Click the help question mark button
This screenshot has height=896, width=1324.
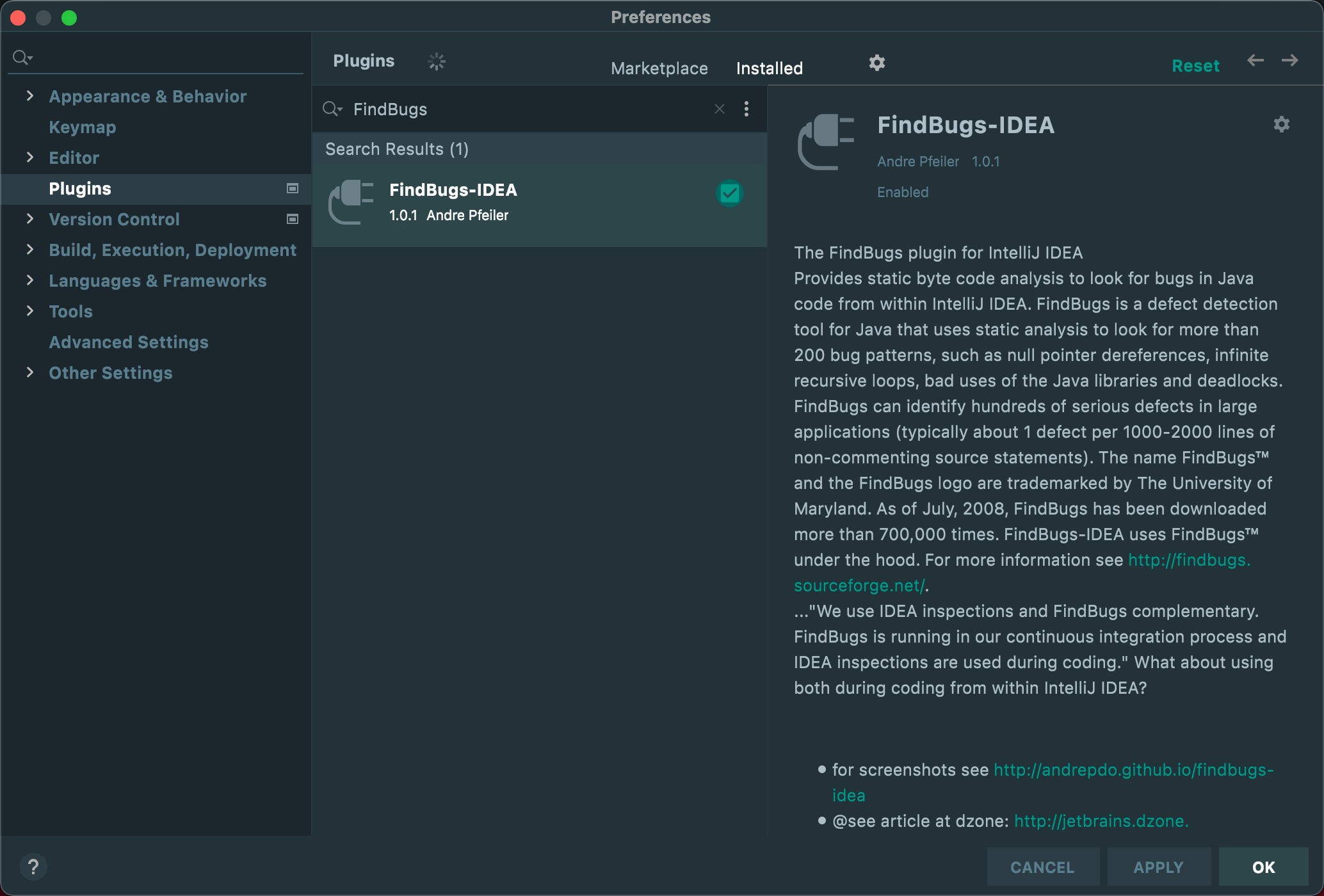click(33, 867)
